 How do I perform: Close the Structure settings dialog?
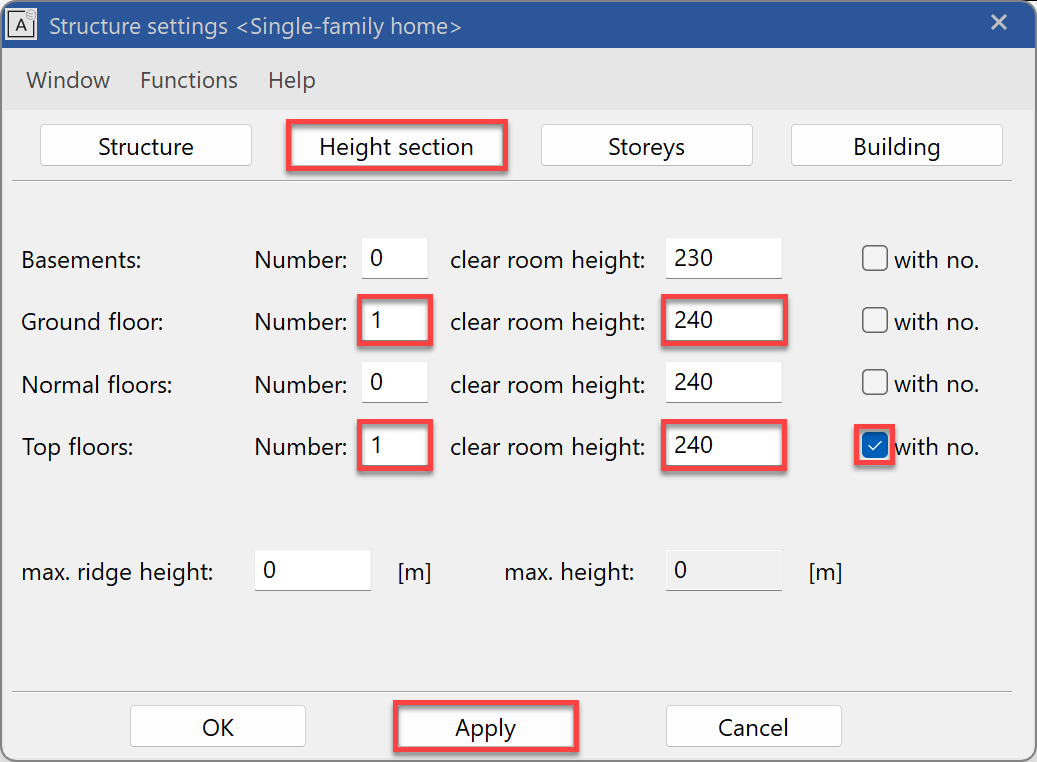(x=998, y=23)
